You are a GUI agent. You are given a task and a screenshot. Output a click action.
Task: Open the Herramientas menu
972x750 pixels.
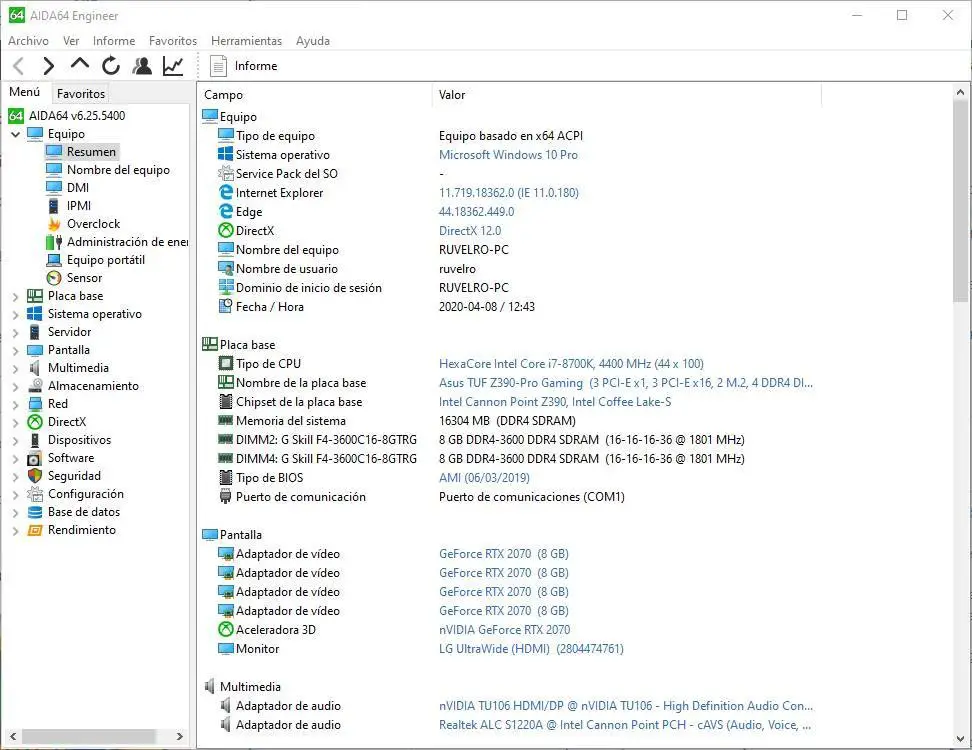(x=246, y=41)
